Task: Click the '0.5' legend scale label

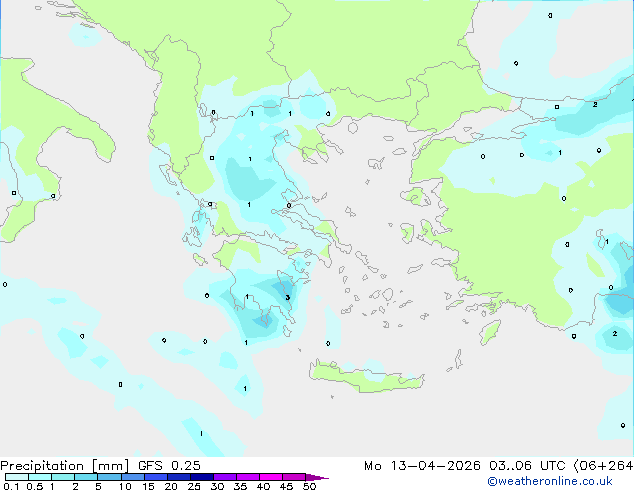Action: point(34,486)
